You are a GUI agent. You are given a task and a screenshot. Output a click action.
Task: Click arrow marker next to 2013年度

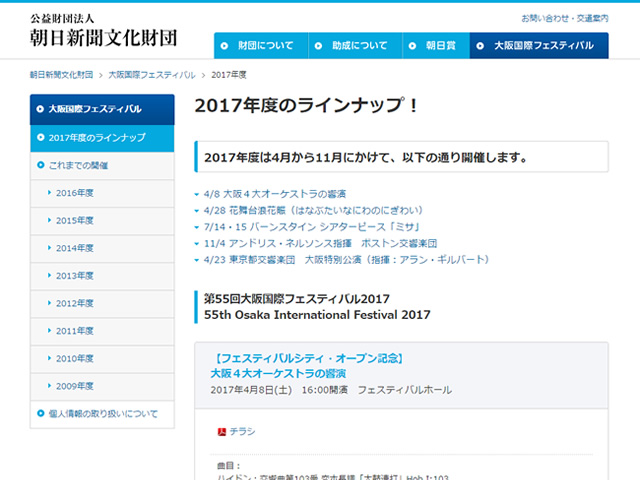49,275
